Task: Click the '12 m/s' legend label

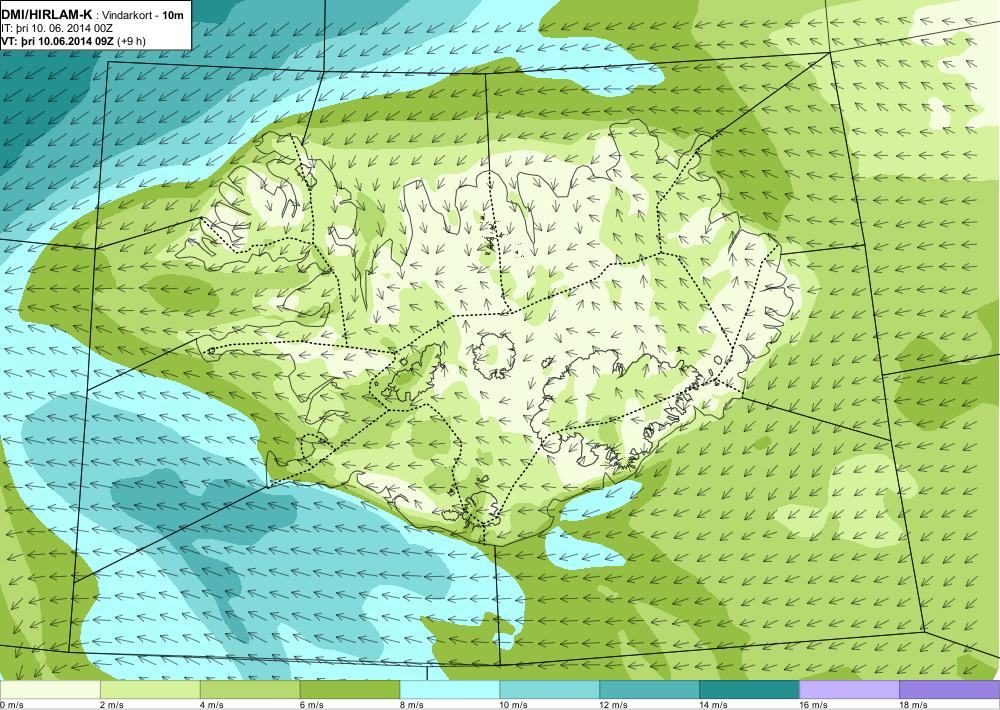Action: point(614,705)
